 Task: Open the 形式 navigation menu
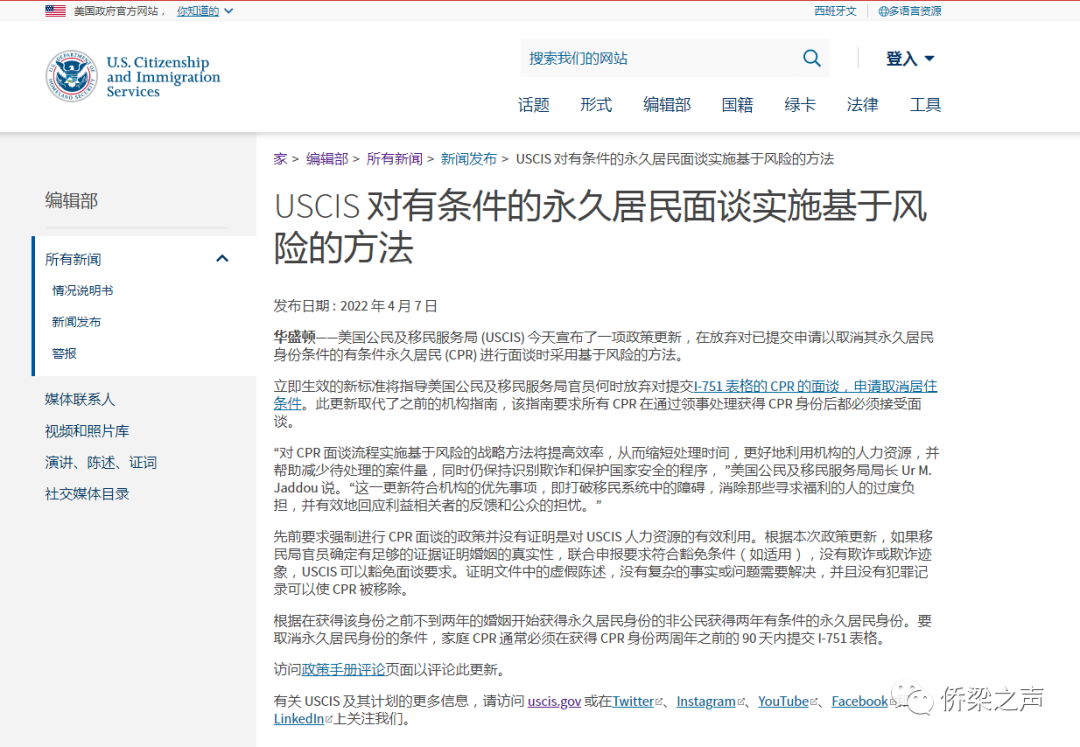point(596,105)
